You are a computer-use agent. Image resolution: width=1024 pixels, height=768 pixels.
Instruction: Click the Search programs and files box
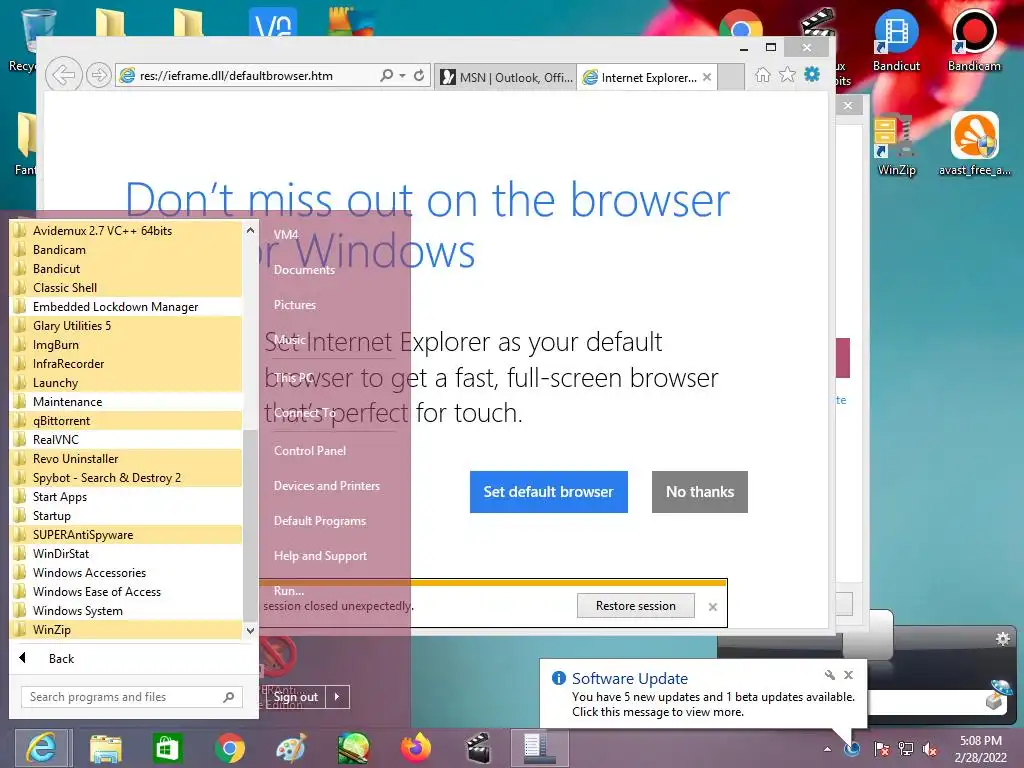click(132, 697)
